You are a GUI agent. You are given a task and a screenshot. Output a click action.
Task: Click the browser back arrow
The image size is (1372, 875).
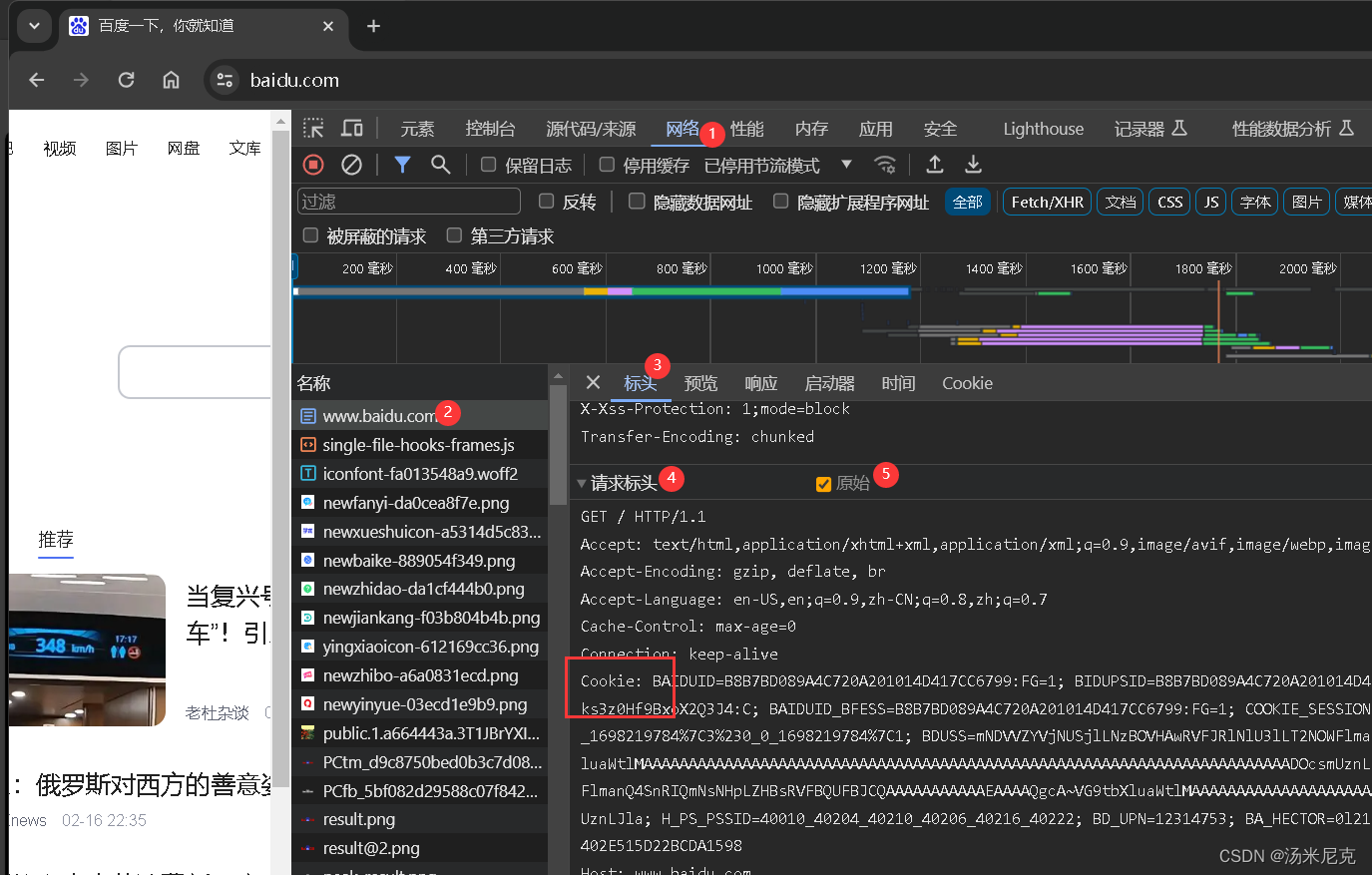pos(37,80)
